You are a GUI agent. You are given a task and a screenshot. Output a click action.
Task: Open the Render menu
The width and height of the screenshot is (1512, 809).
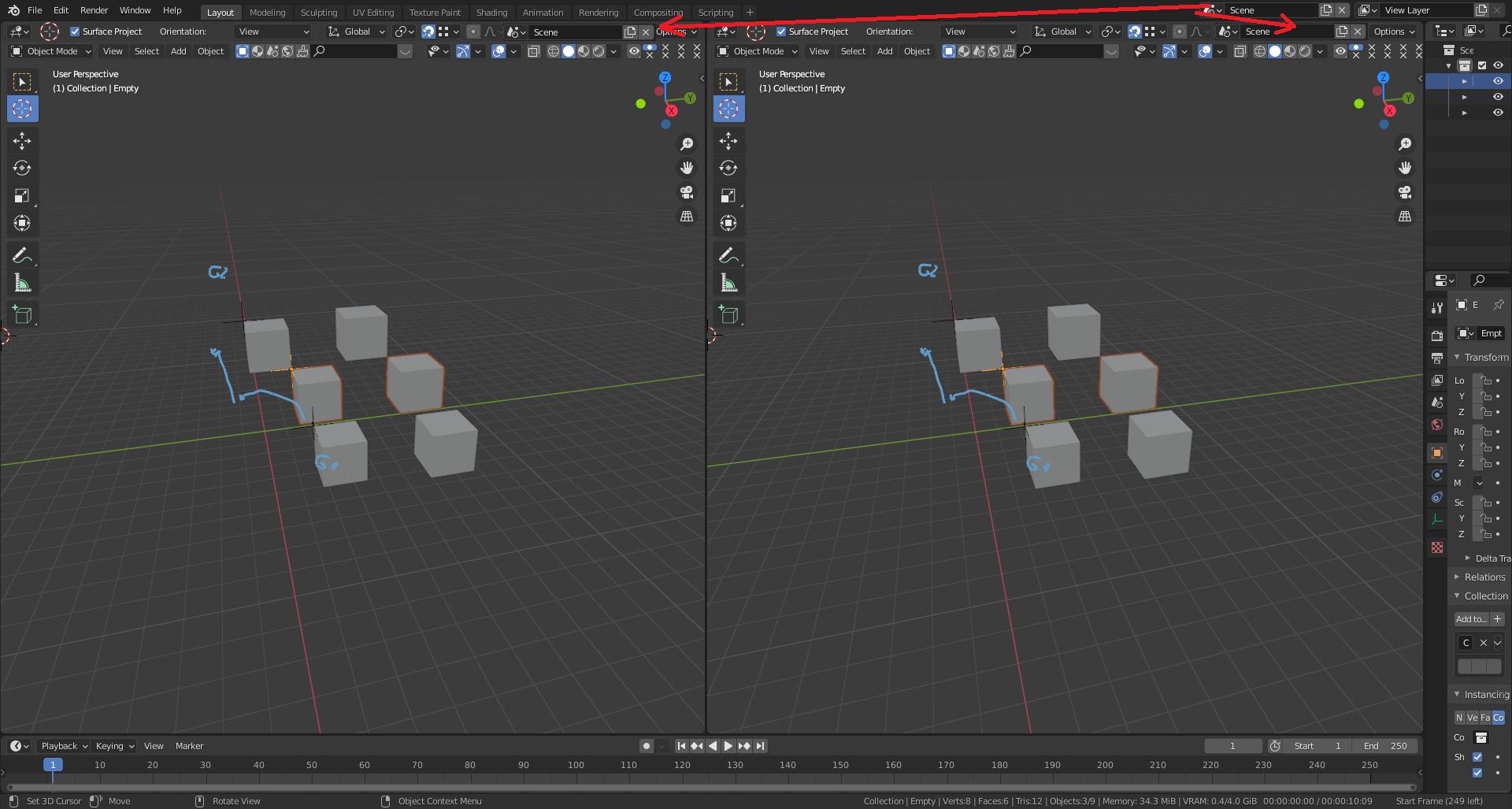click(94, 10)
